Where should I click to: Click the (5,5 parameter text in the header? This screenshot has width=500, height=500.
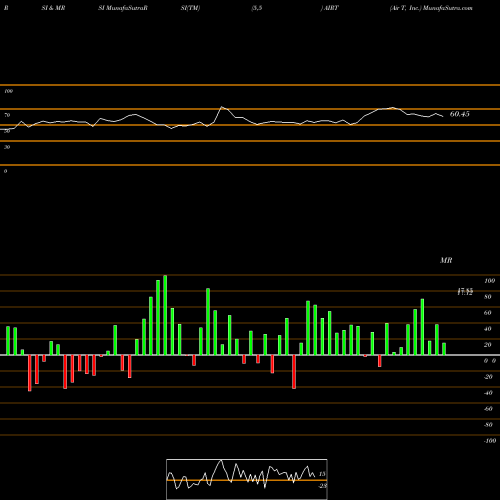point(257,8)
